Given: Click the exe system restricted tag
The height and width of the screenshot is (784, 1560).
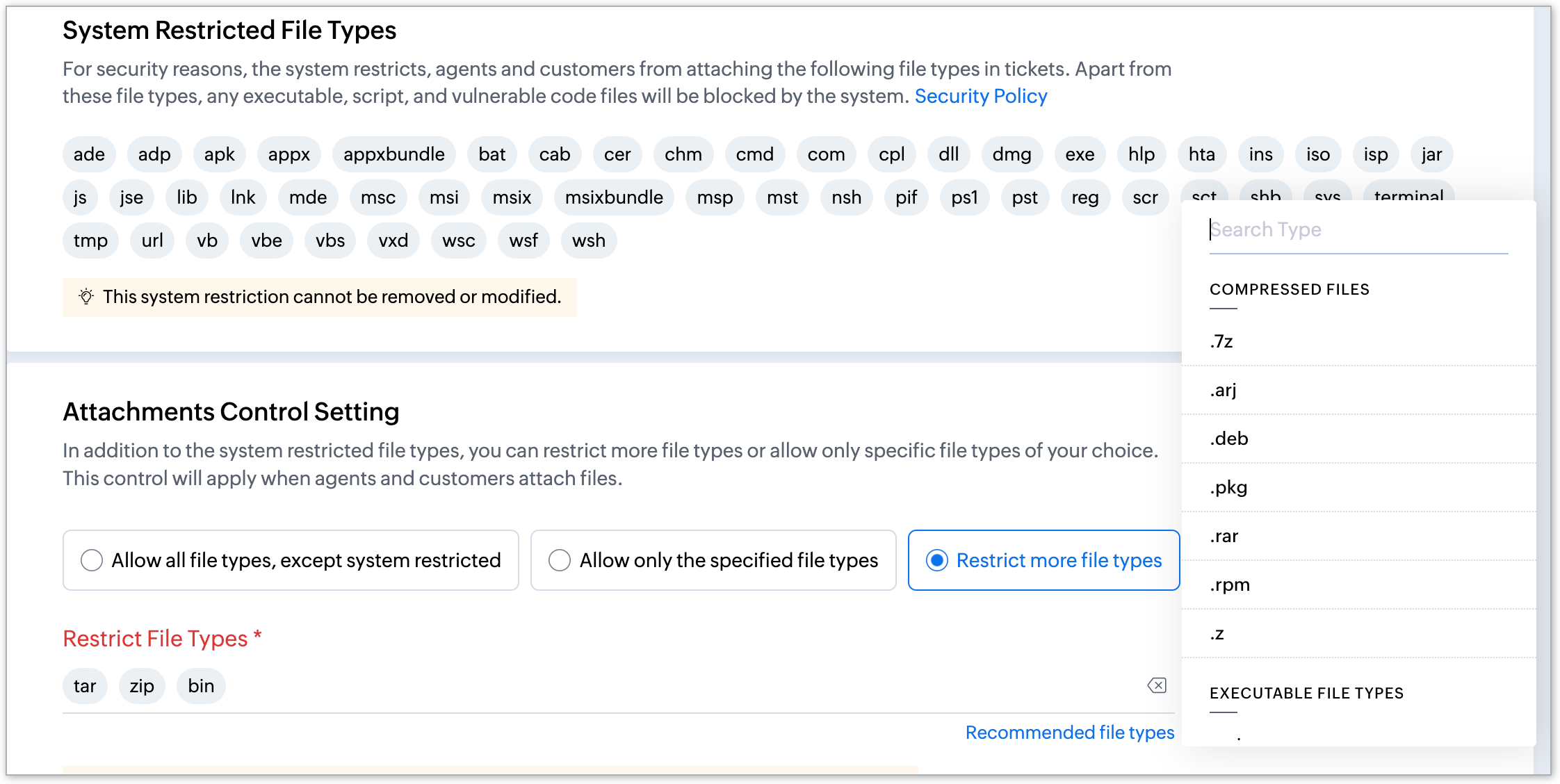Looking at the screenshot, I should coord(1080,154).
